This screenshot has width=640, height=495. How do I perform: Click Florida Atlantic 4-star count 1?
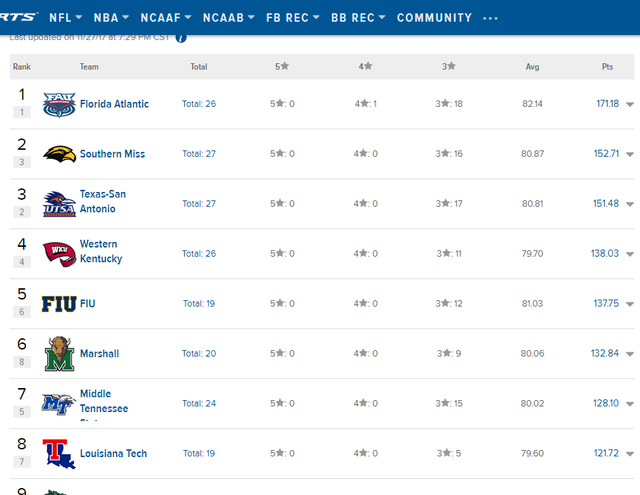pyautogui.click(x=365, y=104)
